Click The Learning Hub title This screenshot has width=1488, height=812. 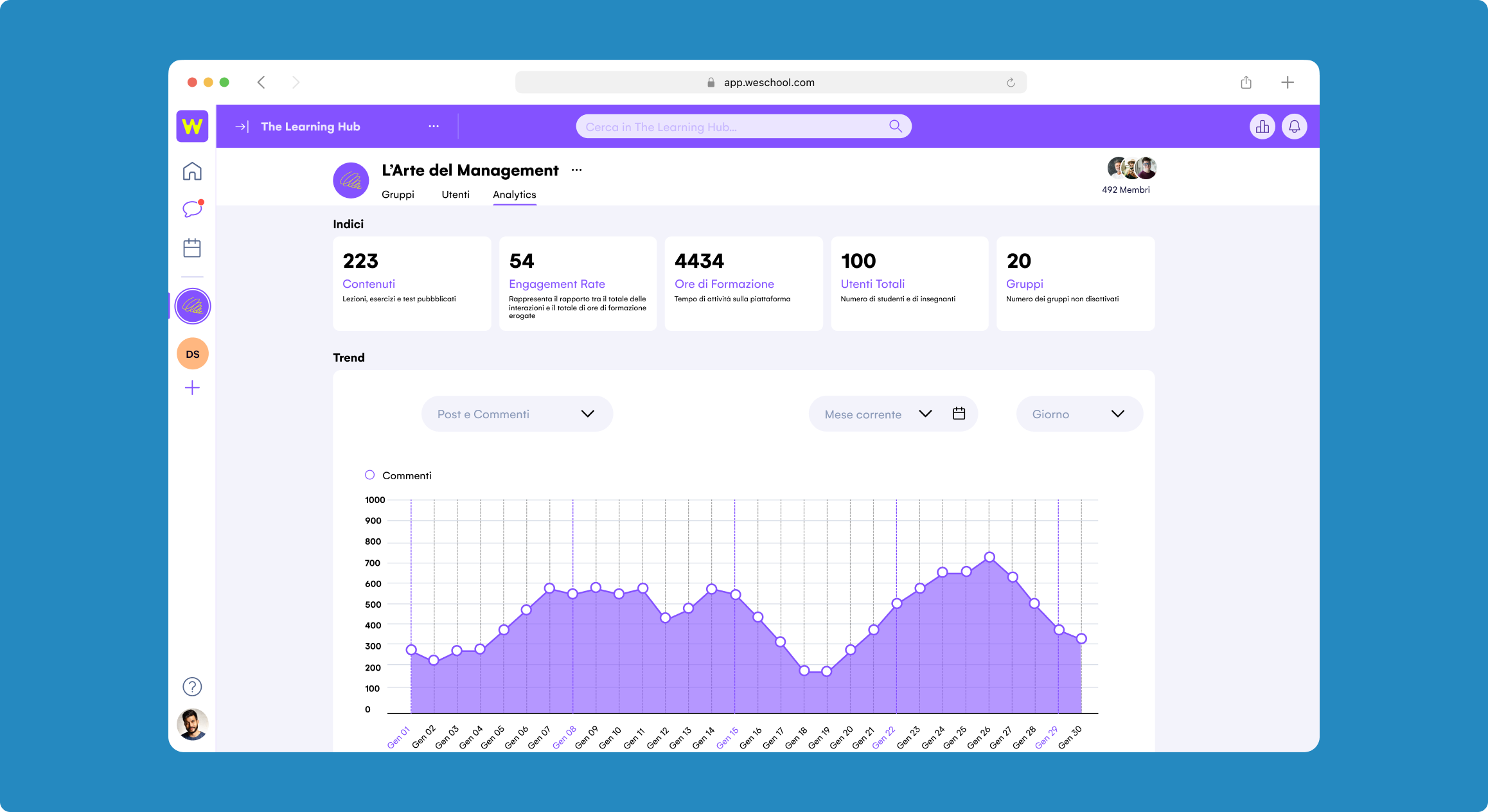pos(310,127)
